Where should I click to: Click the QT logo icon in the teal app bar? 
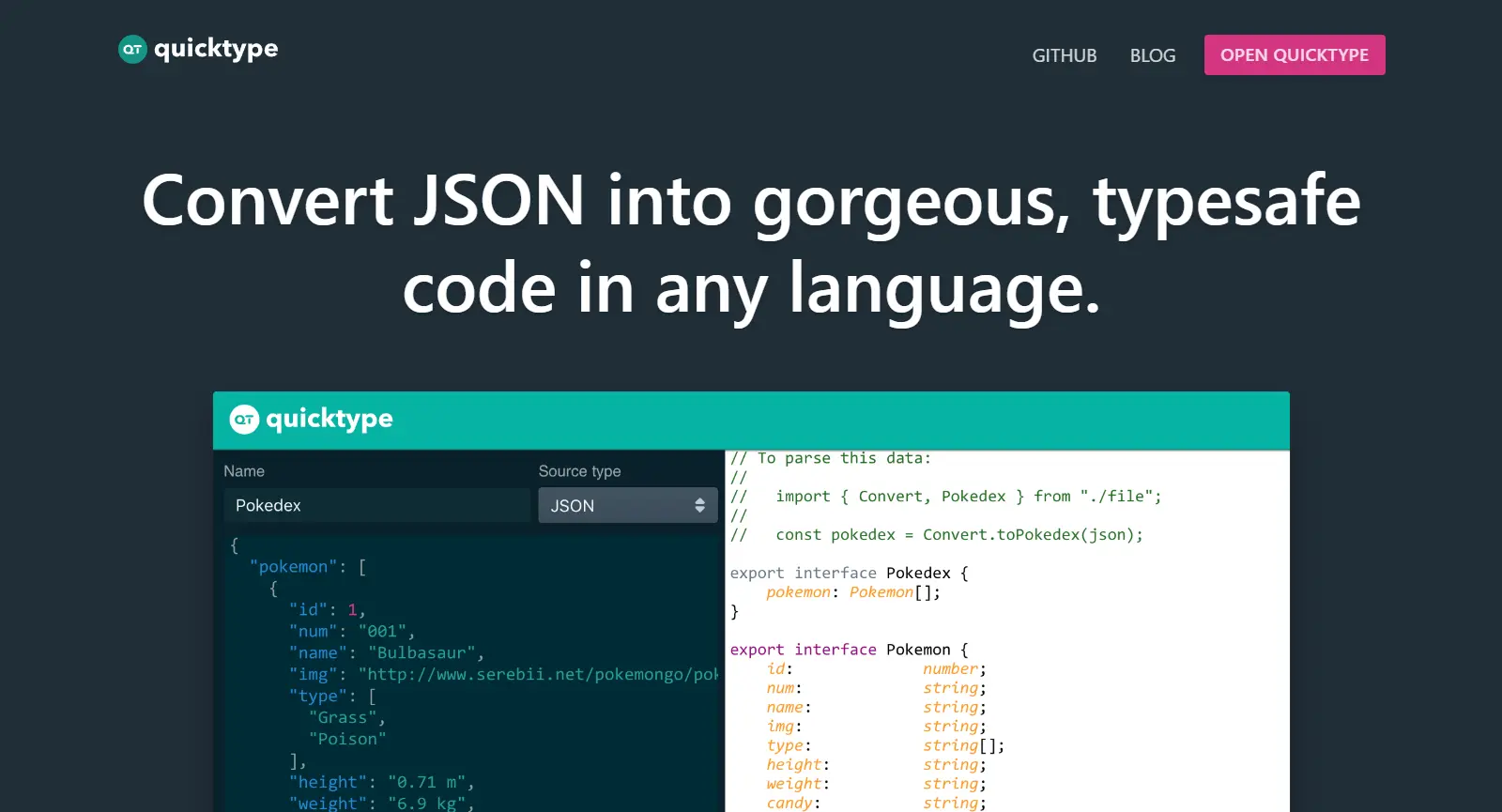[x=244, y=420]
